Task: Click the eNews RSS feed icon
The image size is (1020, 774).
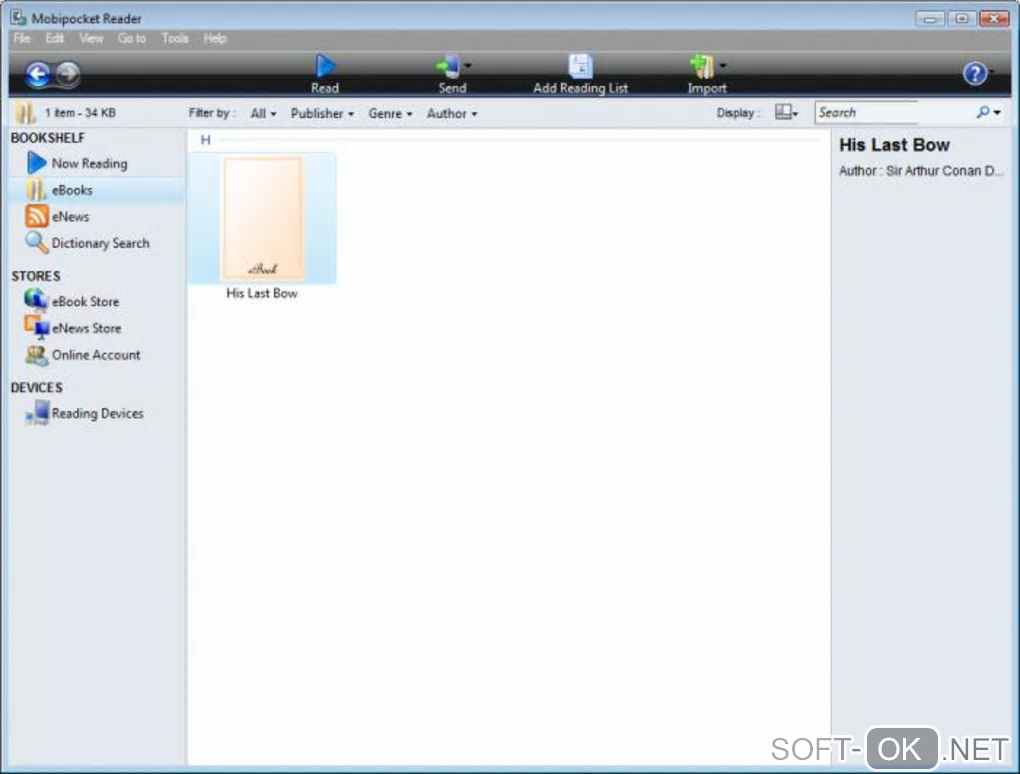Action: click(36, 216)
